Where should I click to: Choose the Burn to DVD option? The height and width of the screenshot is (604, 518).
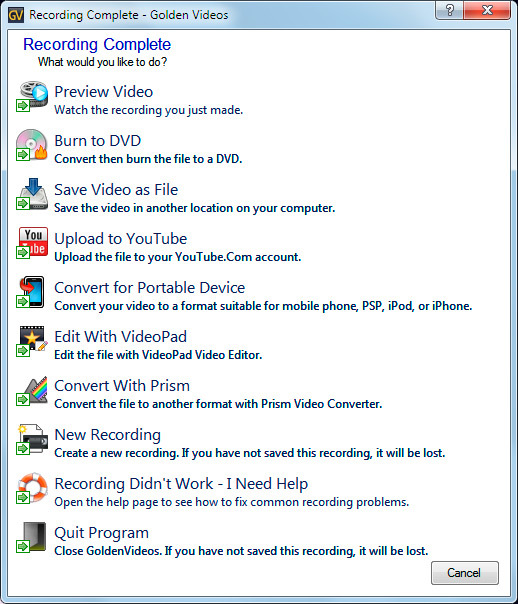click(97, 141)
